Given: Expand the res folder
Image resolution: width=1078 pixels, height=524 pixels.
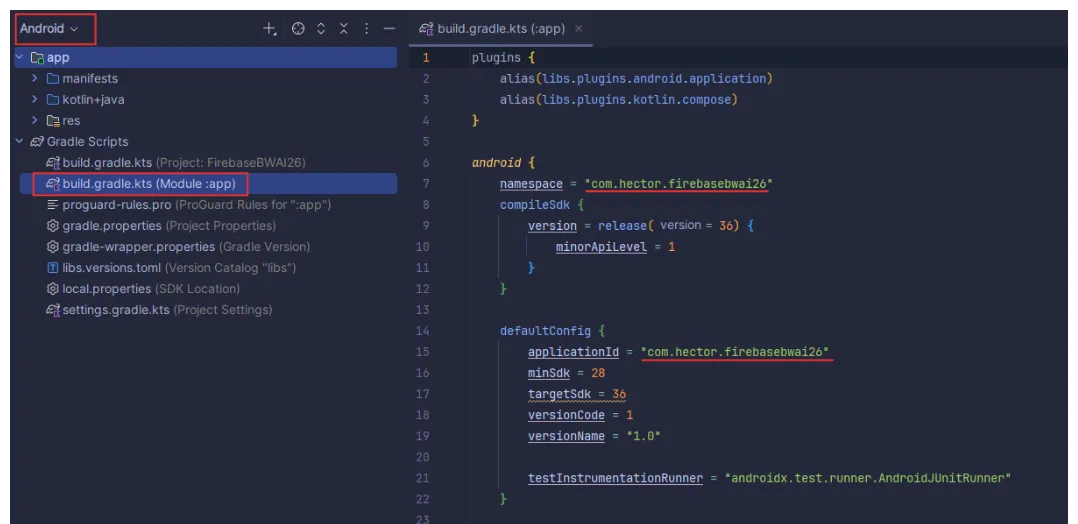Looking at the screenshot, I should [34, 120].
